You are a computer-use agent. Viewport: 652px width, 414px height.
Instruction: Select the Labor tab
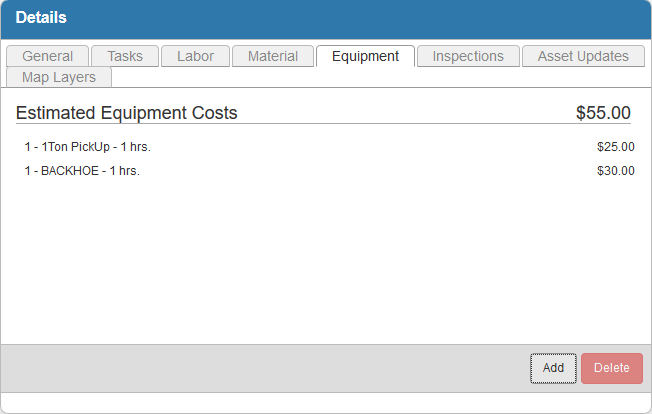pyautogui.click(x=195, y=56)
